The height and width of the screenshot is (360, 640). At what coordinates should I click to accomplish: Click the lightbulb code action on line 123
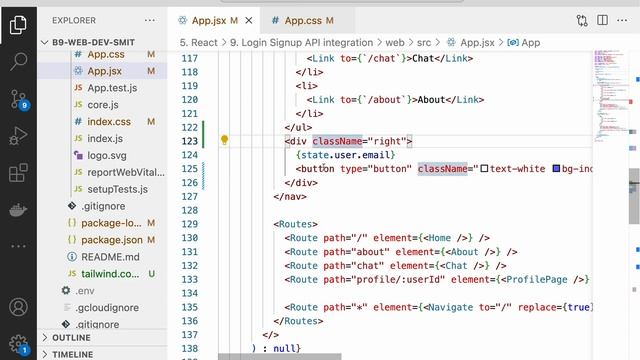click(224, 140)
